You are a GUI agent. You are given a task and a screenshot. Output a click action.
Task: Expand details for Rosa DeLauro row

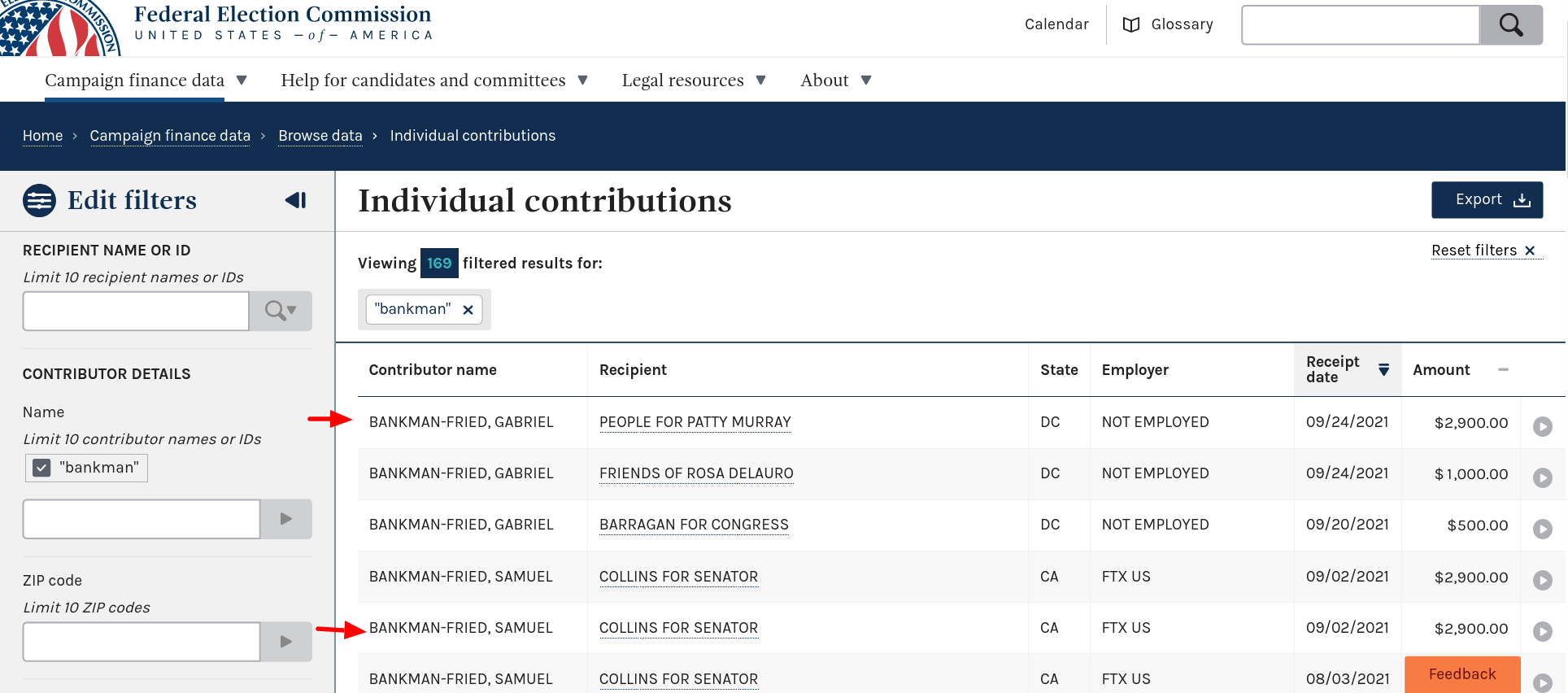(1543, 477)
